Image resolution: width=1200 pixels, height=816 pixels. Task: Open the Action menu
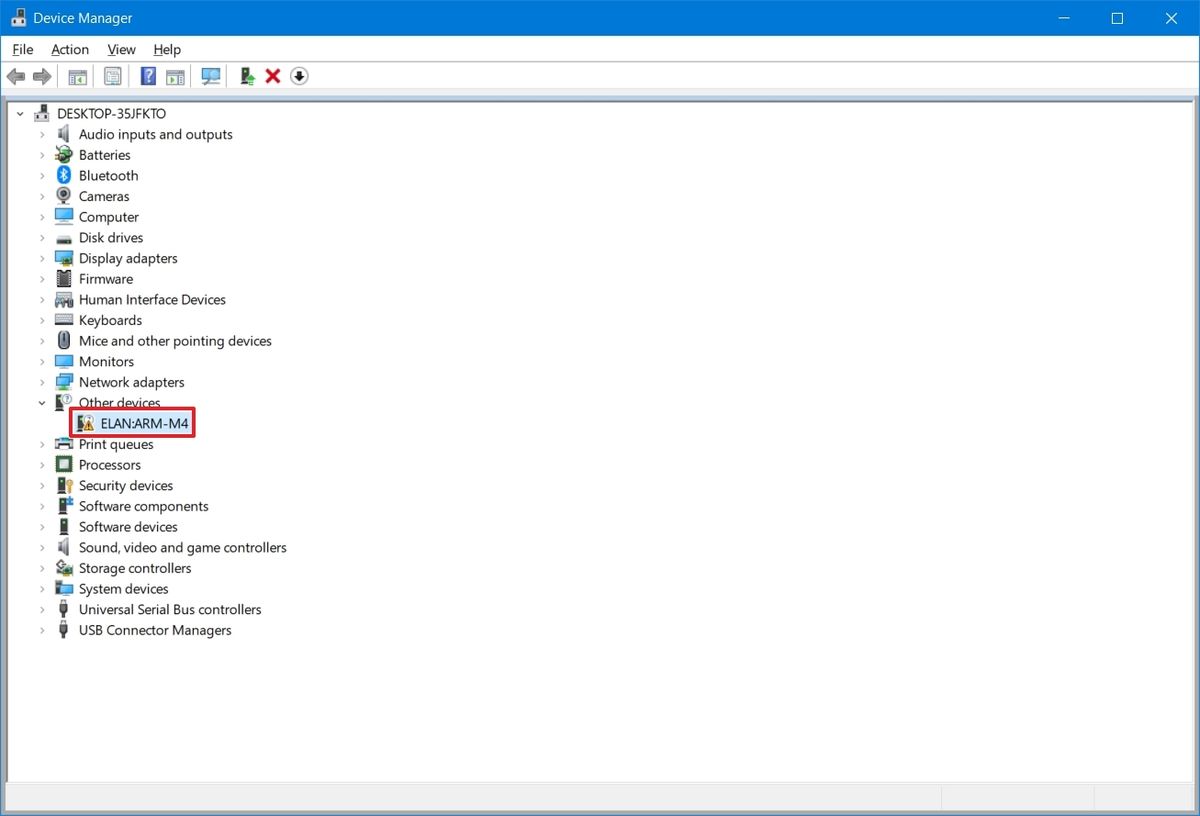pos(69,49)
